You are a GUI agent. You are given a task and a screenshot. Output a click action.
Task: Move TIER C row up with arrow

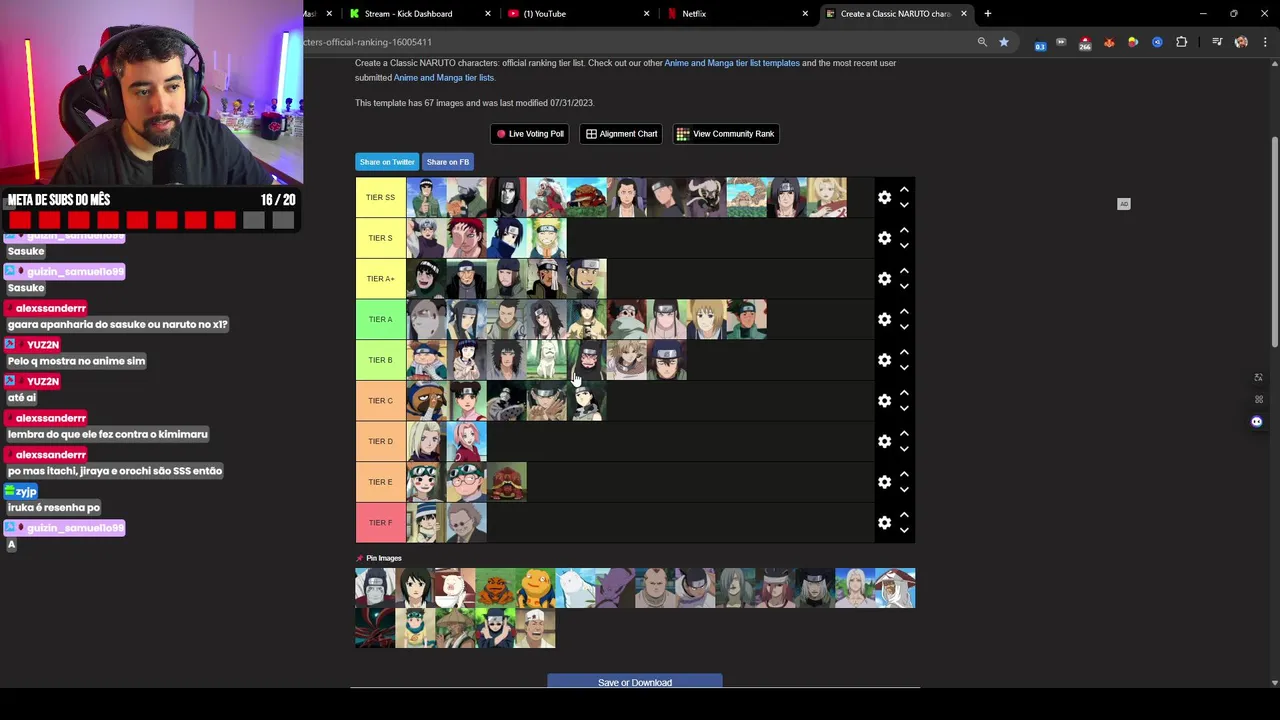(904, 393)
